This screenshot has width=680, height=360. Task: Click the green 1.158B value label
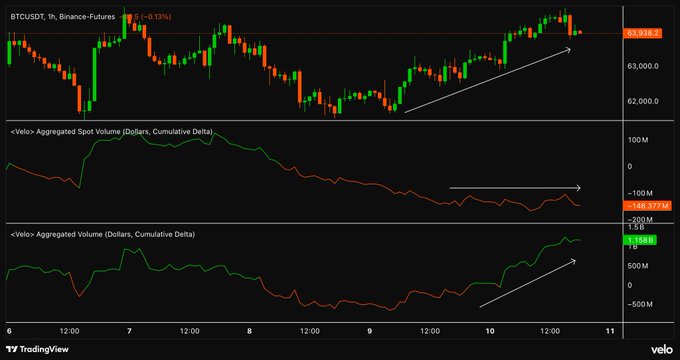[640, 240]
